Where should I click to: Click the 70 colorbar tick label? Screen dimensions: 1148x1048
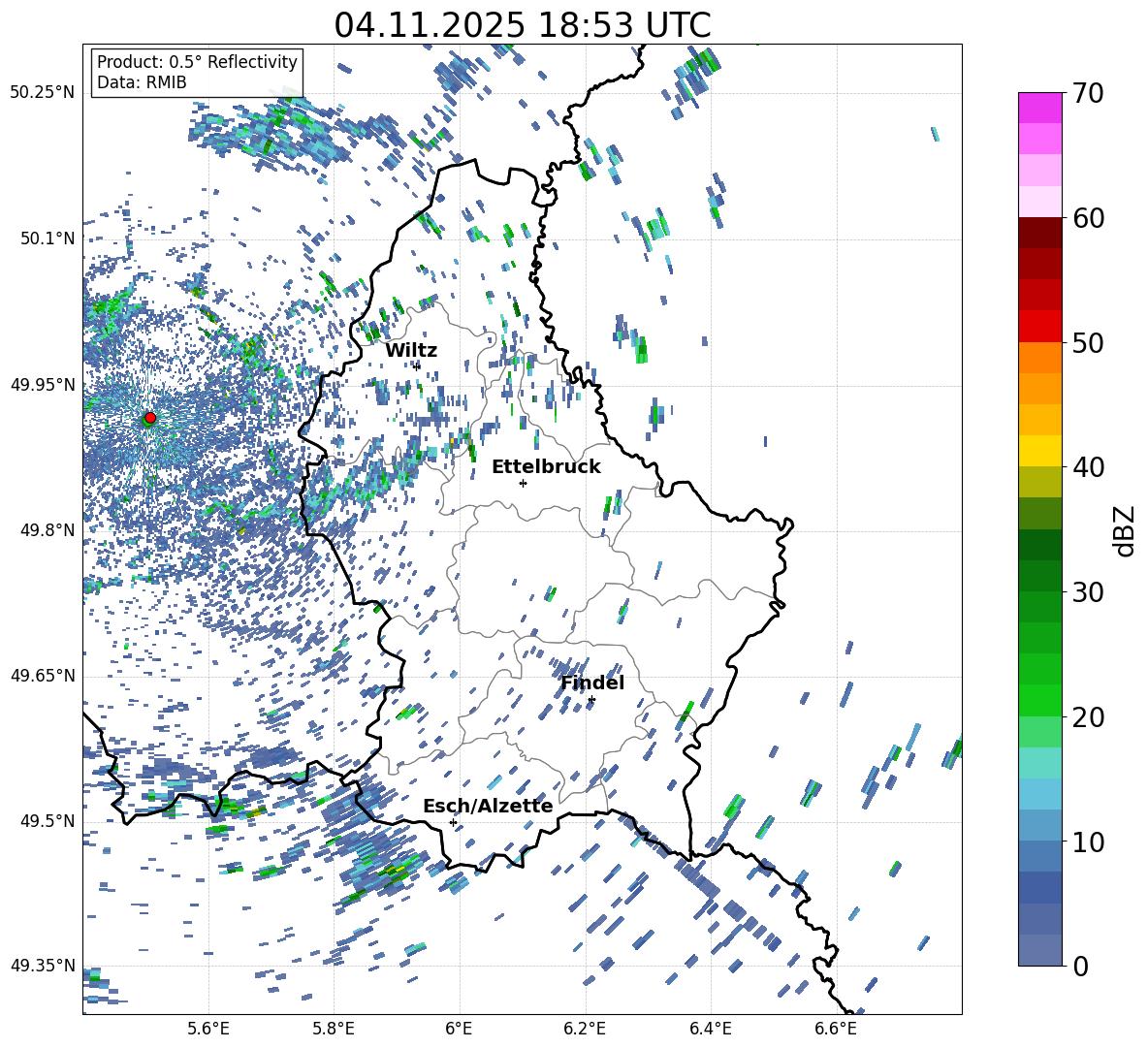[1088, 93]
